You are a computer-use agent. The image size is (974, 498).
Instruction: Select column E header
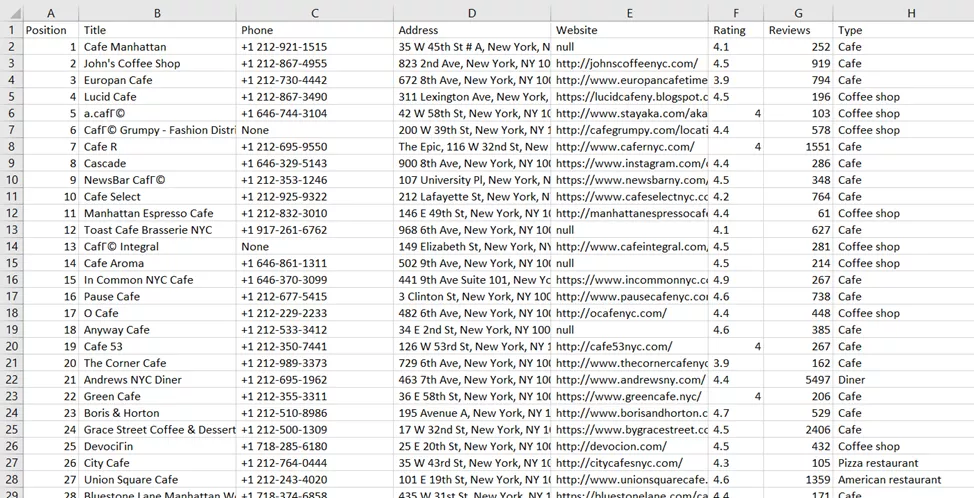point(629,13)
